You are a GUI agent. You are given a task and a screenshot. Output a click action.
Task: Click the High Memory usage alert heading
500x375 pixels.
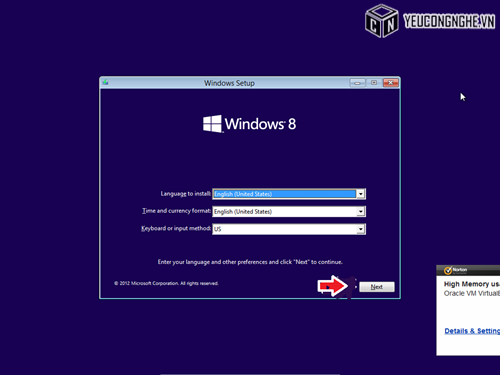(472, 284)
